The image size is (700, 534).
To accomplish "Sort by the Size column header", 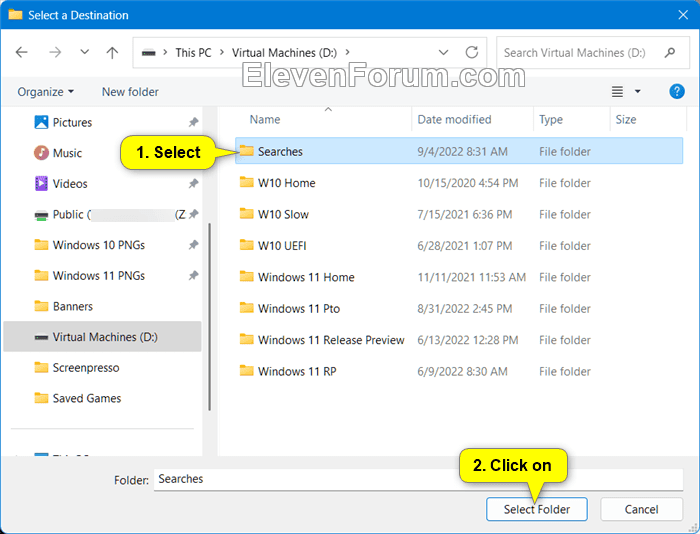I will click(x=625, y=120).
